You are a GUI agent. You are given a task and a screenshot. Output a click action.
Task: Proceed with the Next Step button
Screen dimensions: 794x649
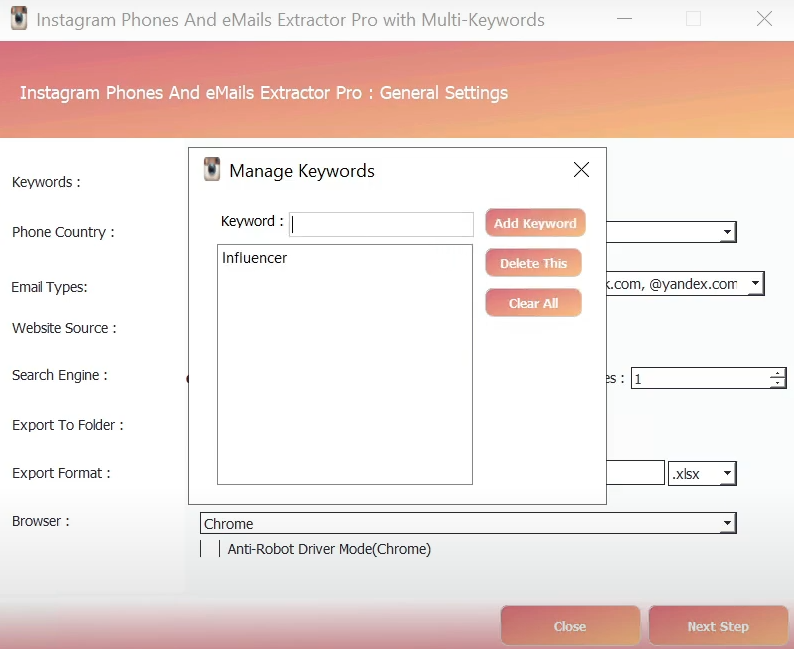click(x=717, y=626)
